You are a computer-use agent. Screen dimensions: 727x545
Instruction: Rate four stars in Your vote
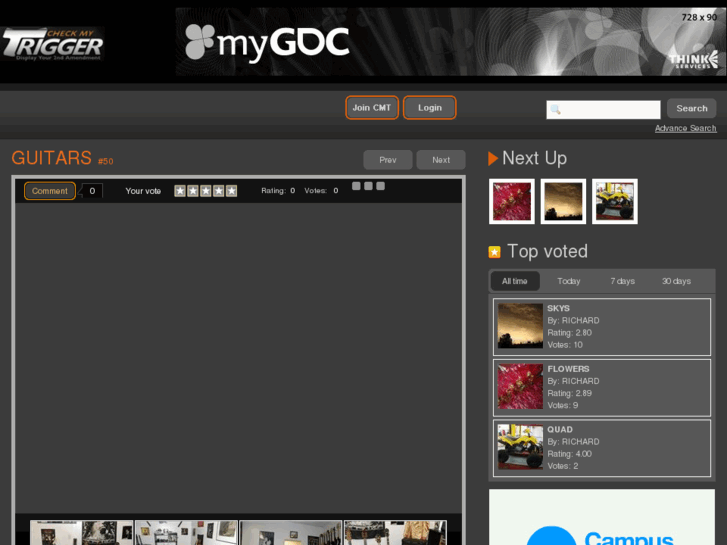pos(218,191)
